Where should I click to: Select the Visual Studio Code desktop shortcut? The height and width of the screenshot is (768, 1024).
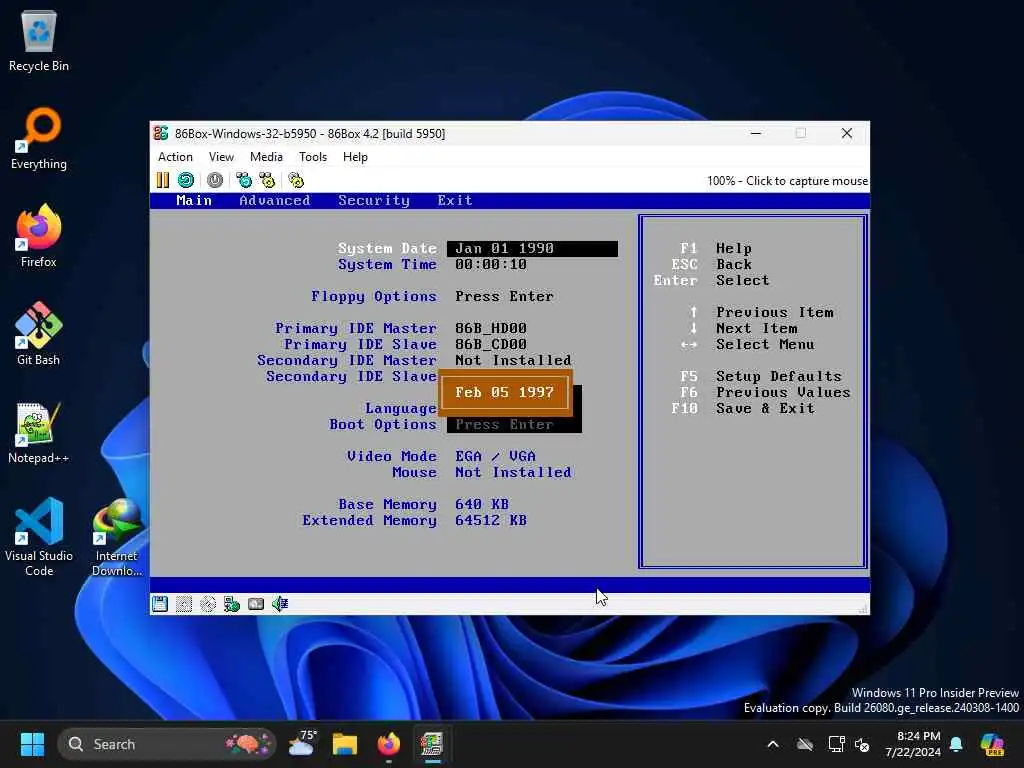[39, 537]
